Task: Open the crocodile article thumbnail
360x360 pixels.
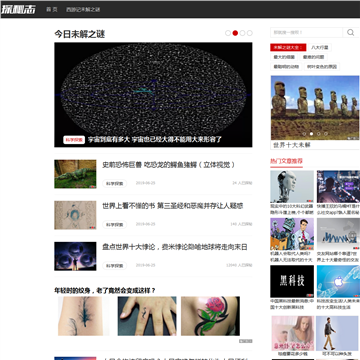Action: [x=75, y=174]
